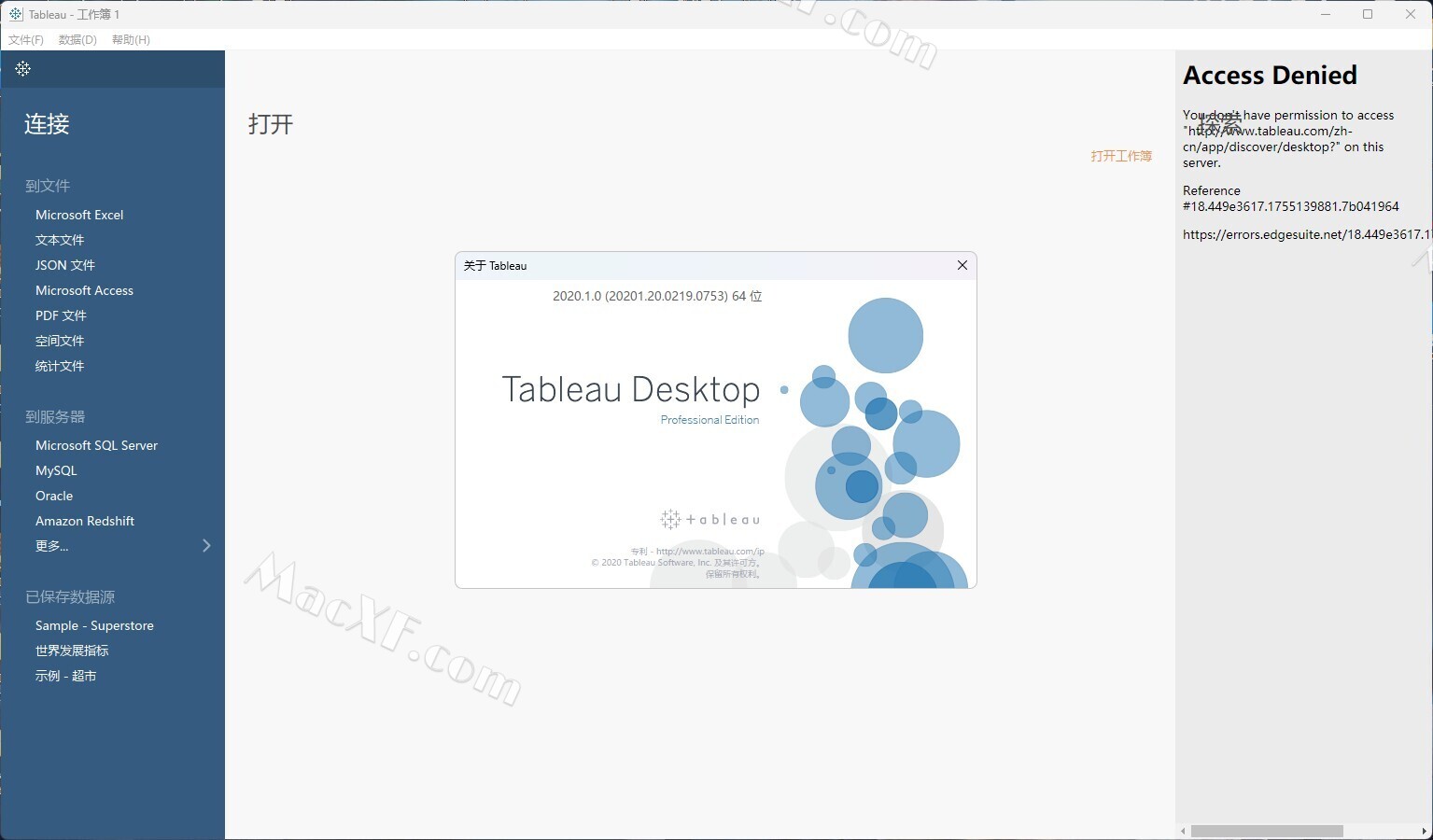This screenshot has height=840, width=1433.
Task: Click the tableau logo in the about dialog
Action: 710,519
